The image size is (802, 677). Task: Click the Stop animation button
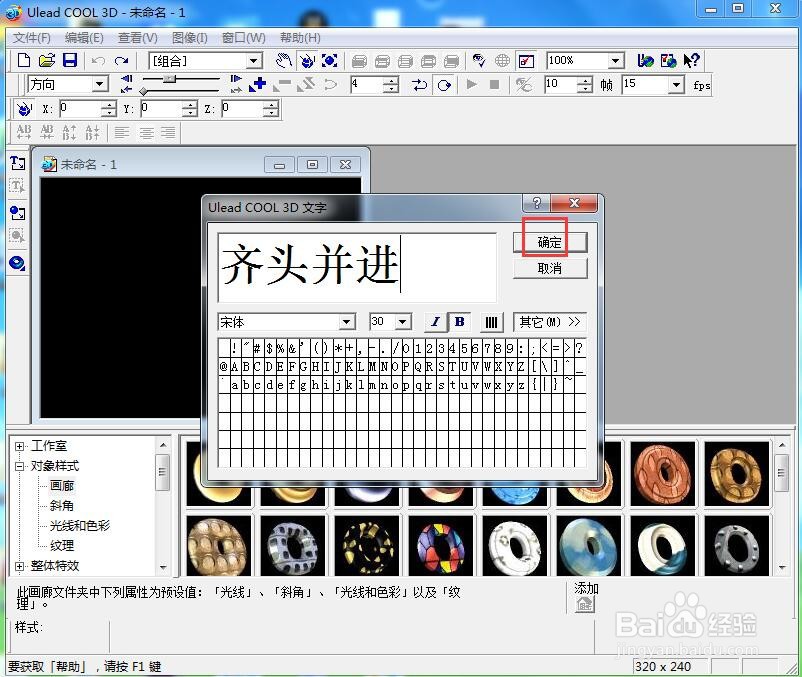click(x=494, y=84)
